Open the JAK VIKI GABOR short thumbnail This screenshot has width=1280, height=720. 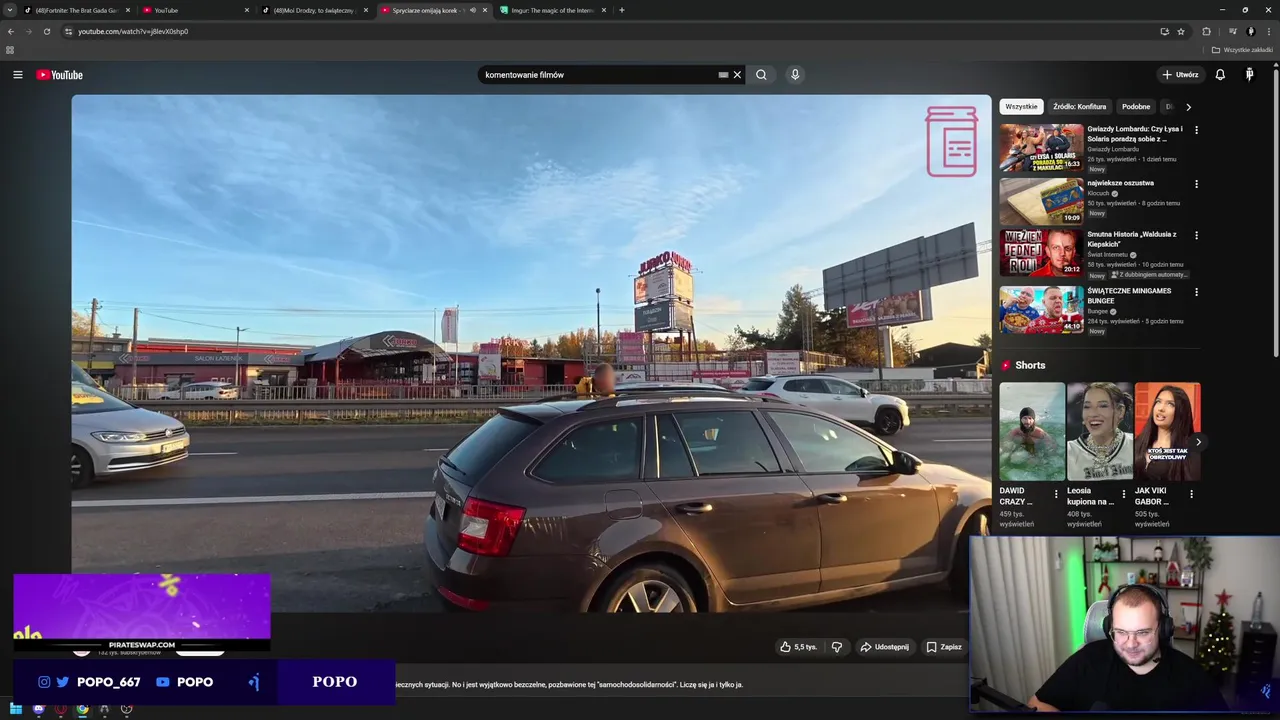point(1167,432)
